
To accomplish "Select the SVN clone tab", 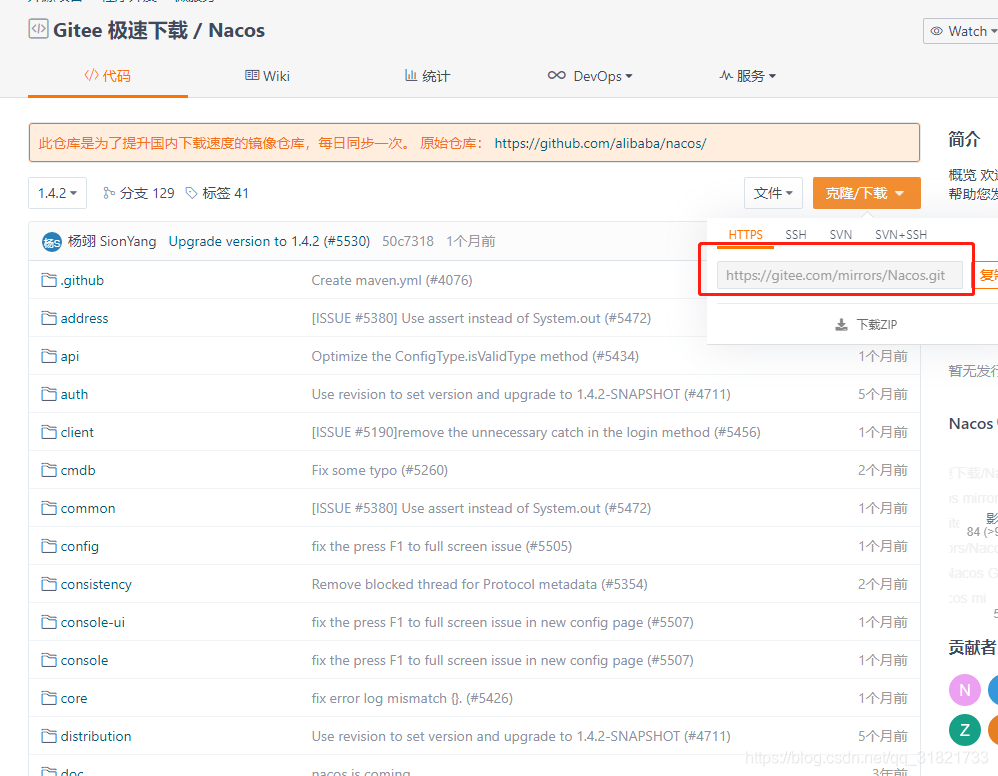I will pos(841,234).
